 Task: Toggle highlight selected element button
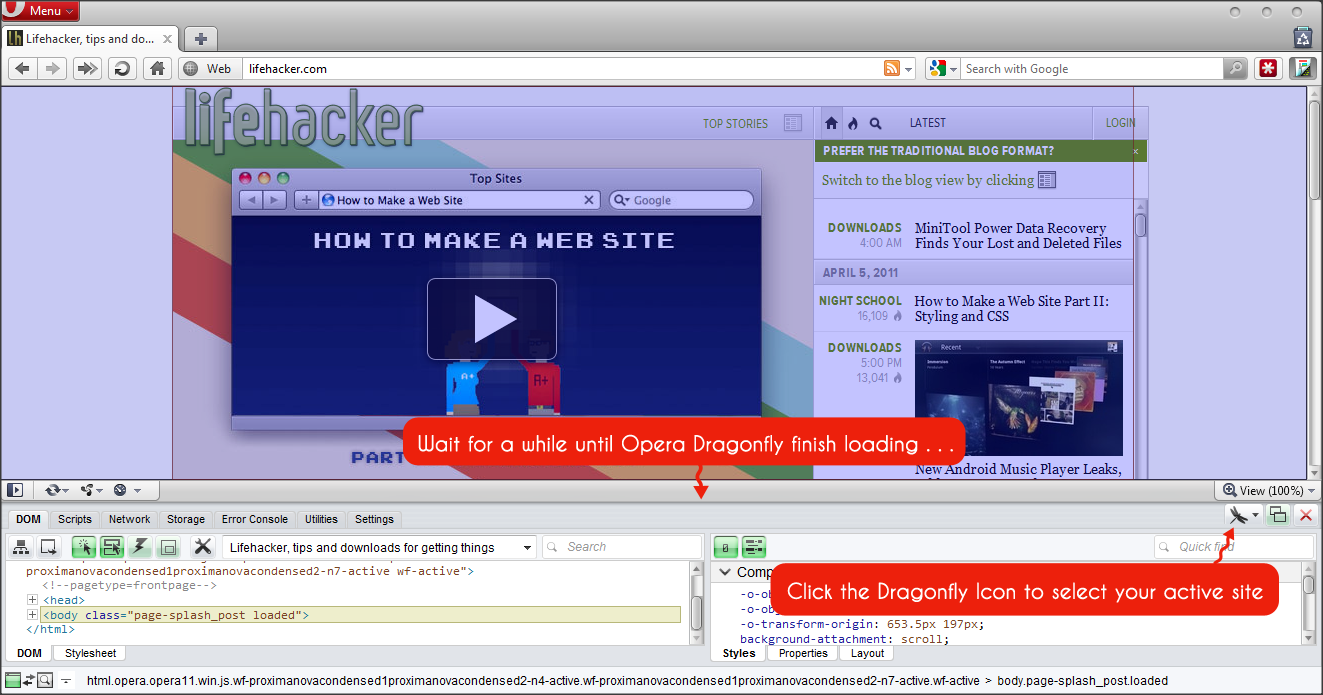(x=112, y=547)
